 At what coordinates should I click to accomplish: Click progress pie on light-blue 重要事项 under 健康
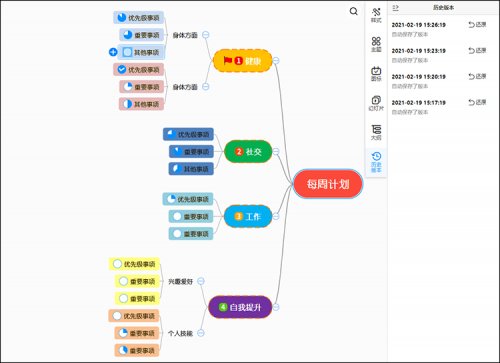128,34
